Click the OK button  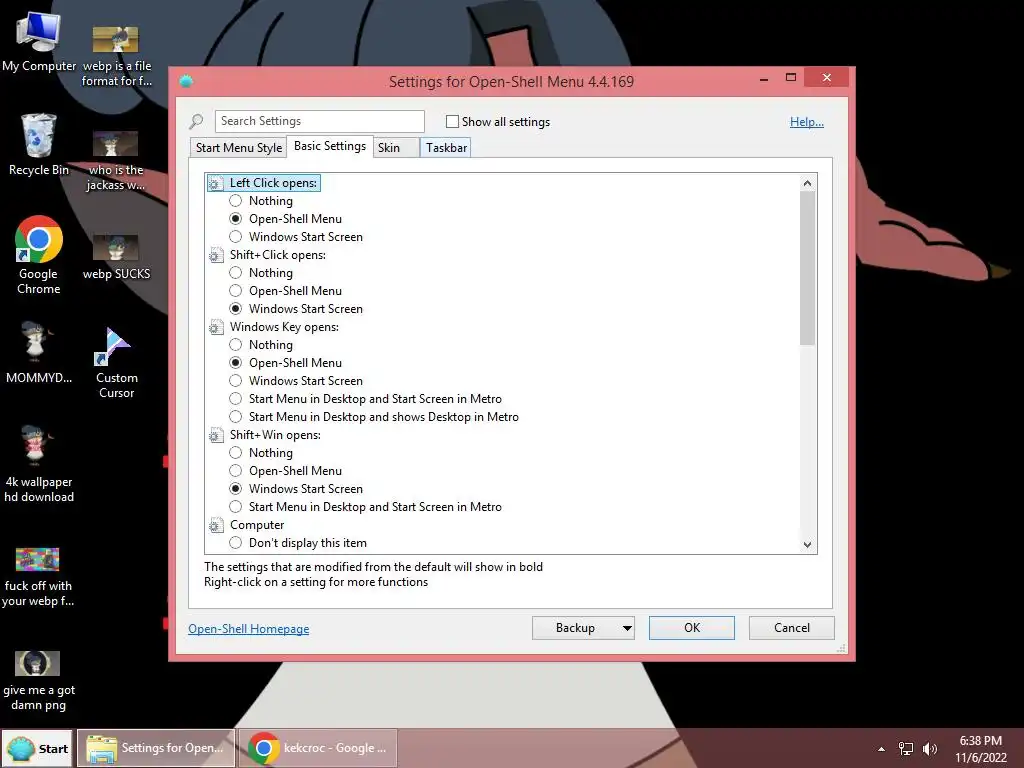pos(692,628)
